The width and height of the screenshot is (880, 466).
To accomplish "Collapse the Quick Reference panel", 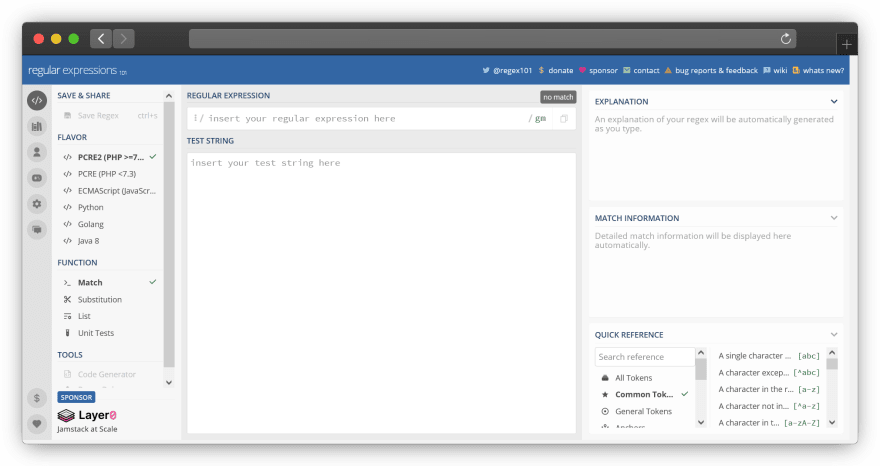I will pyautogui.click(x=834, y=335).
